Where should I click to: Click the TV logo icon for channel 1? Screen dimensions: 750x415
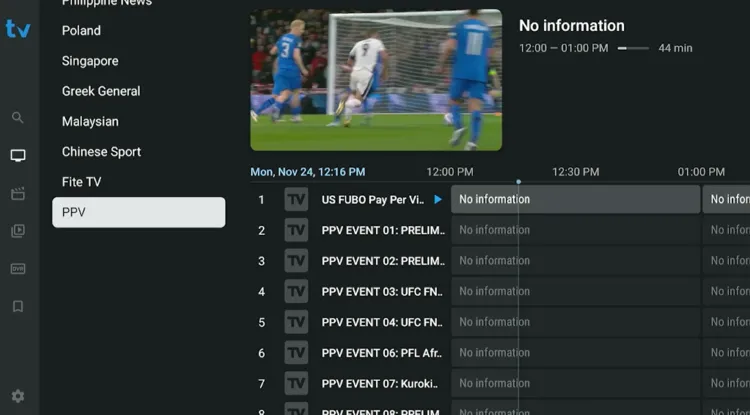tap(296, 199)
